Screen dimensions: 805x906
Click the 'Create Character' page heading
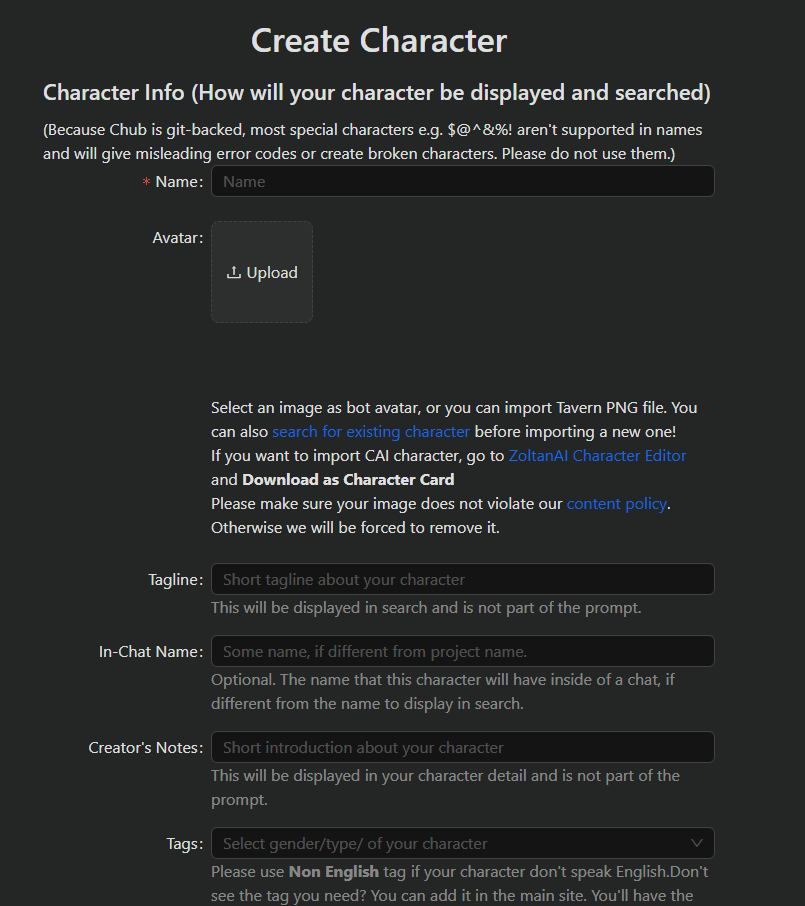click(379, 40)
